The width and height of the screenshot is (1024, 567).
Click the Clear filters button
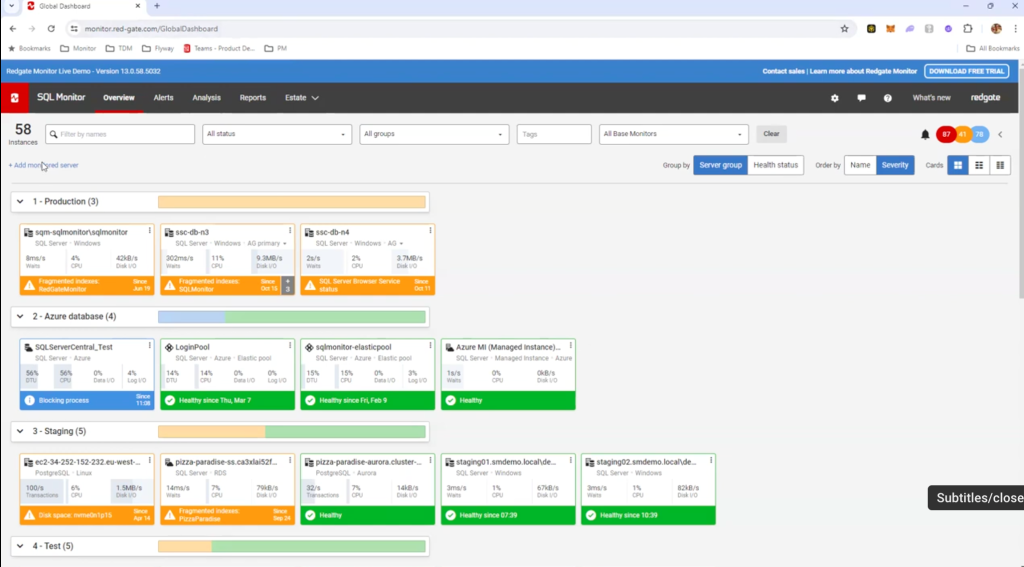(x=771, y=134)
